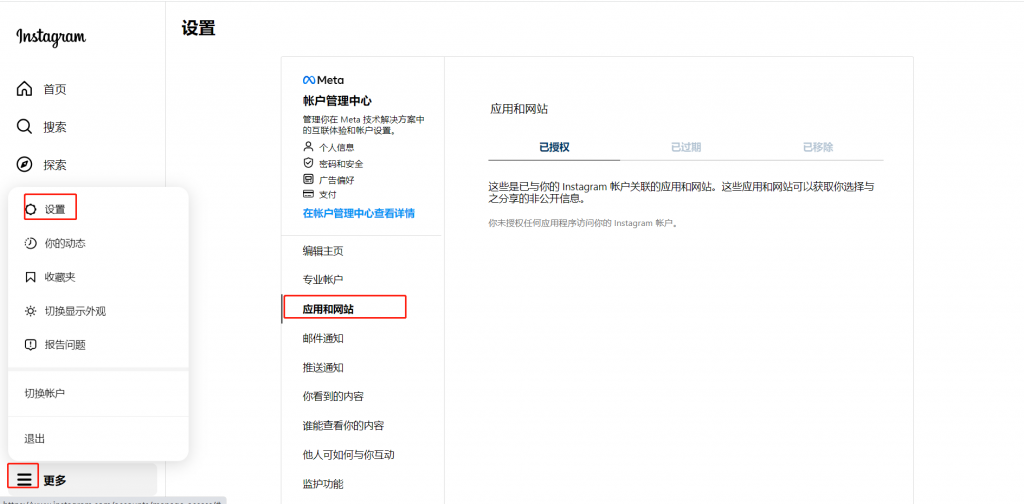Viewport: 1024px width, 504px height.
Task: Open 在帐户管理中心查看详情 link
Action: [x=359, y=213]
